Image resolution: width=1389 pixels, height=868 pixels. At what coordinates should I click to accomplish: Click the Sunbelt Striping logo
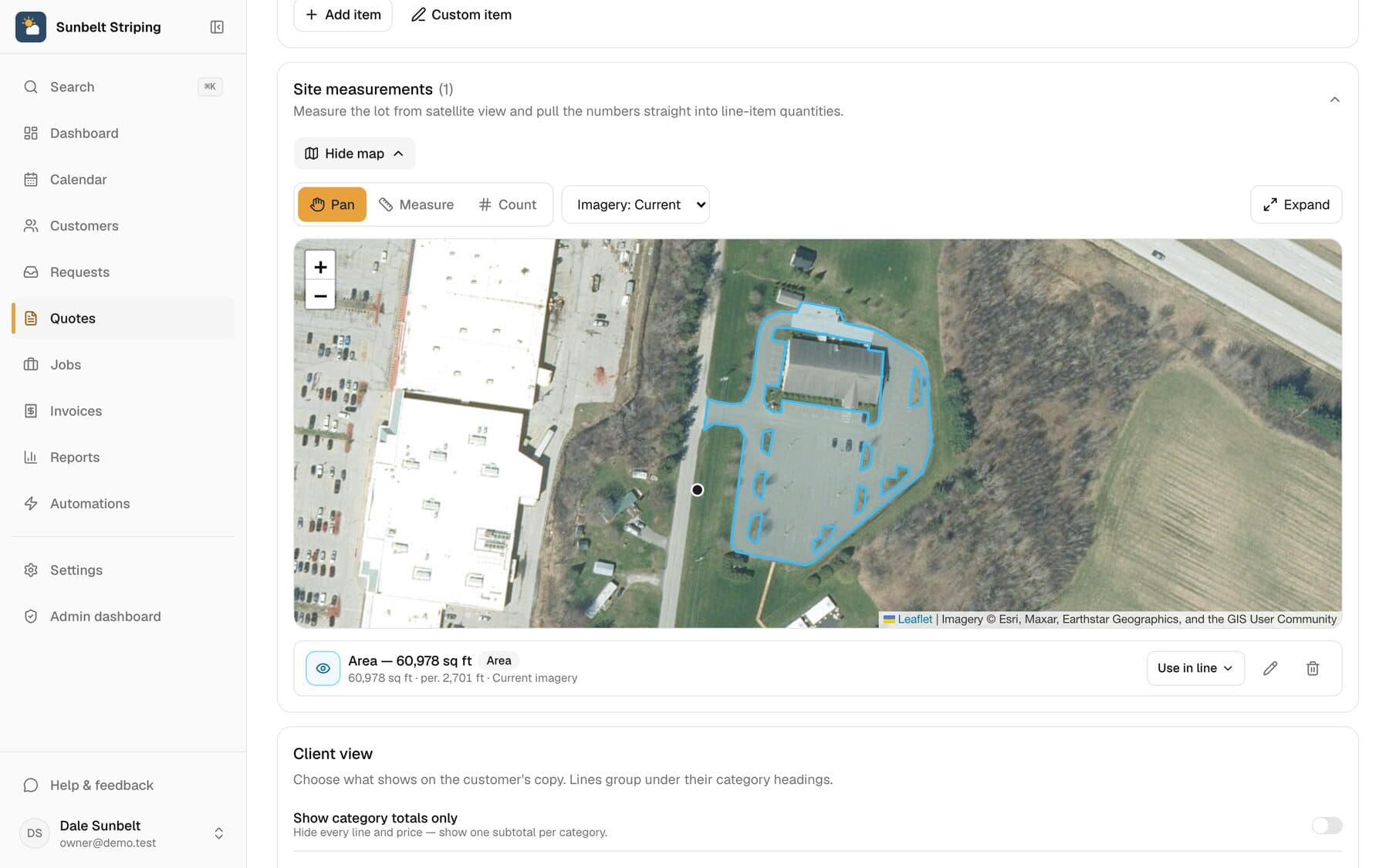(31, 27)
